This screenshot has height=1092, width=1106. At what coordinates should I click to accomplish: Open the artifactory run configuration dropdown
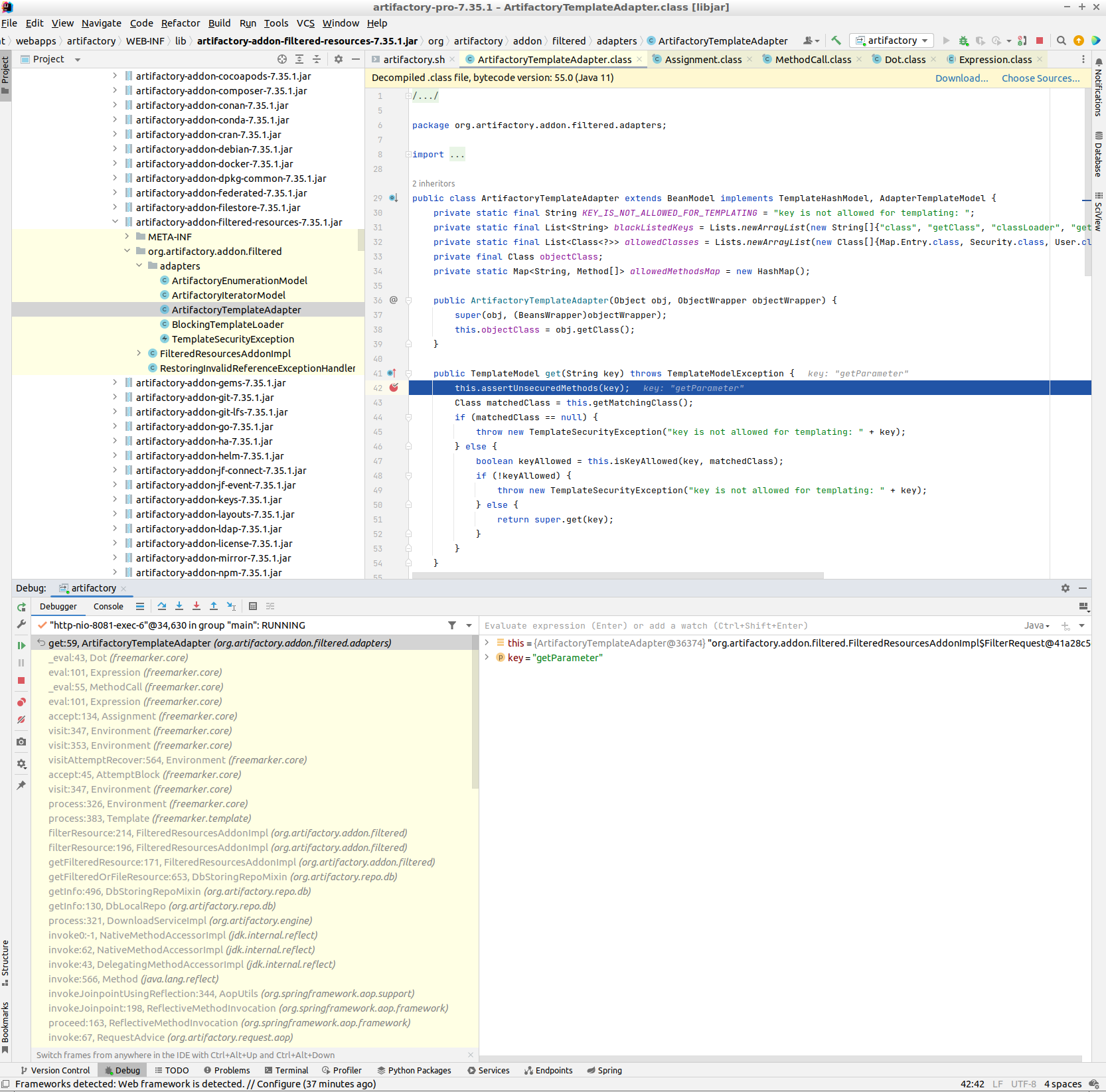pyautogui.click(x=892, y=40)
